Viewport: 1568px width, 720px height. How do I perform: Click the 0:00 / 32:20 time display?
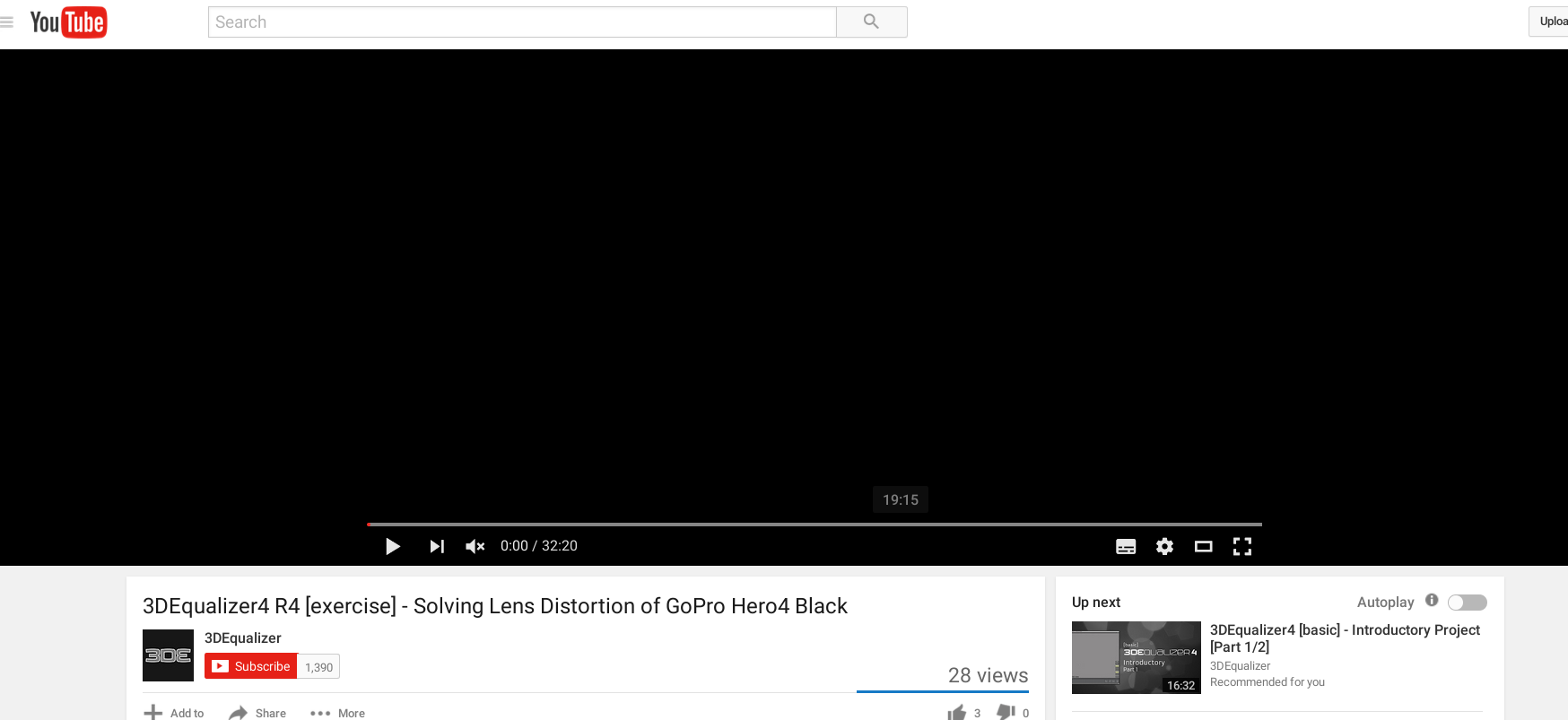point(539,546)
